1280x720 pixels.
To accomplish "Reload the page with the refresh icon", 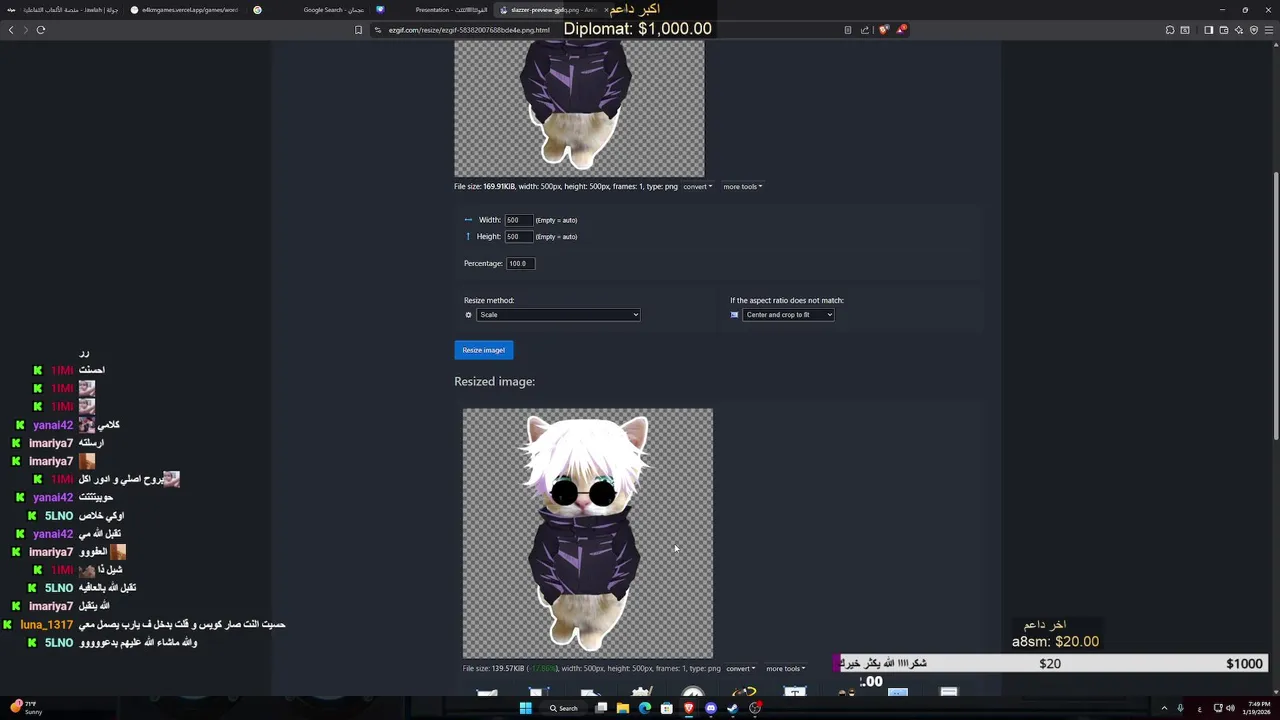I will pyautogui.click(x=41, y=30).
